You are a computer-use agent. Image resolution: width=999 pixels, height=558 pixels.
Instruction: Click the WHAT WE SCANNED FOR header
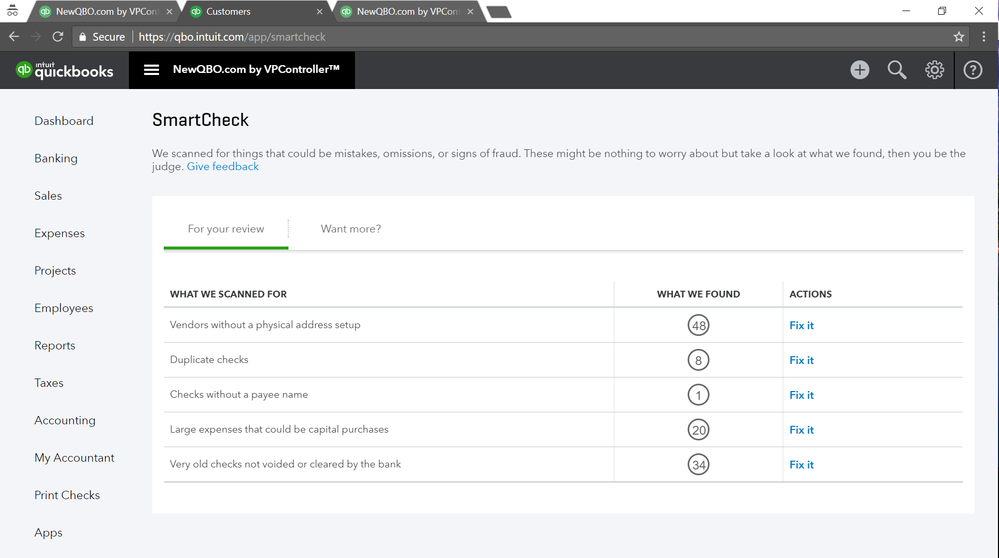point(228,294)
